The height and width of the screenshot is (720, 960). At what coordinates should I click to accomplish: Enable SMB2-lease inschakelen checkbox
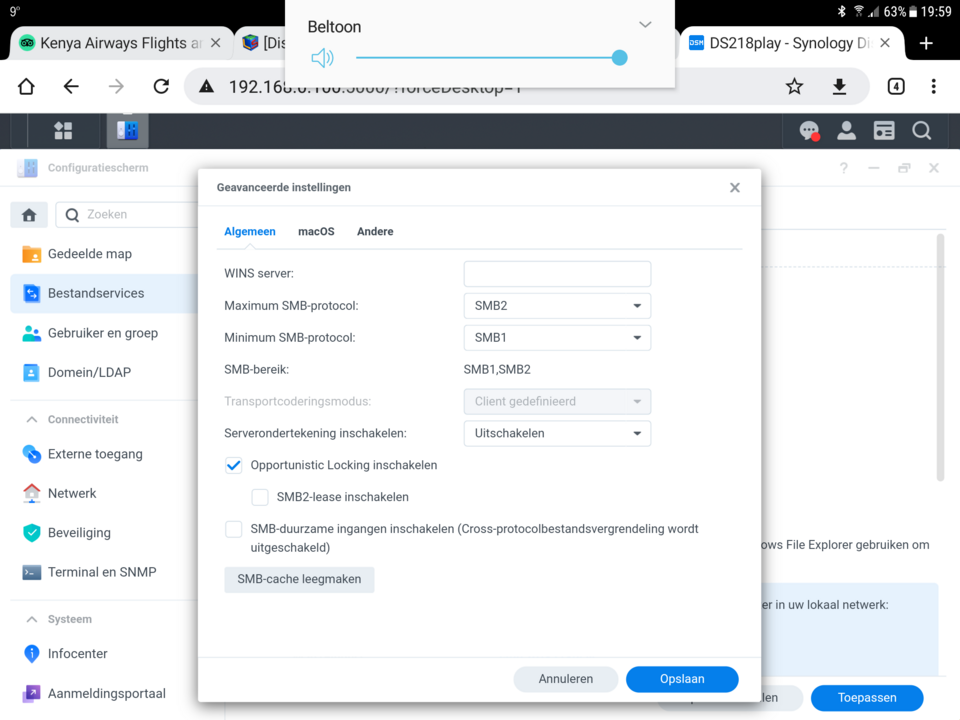coord(260,497)
